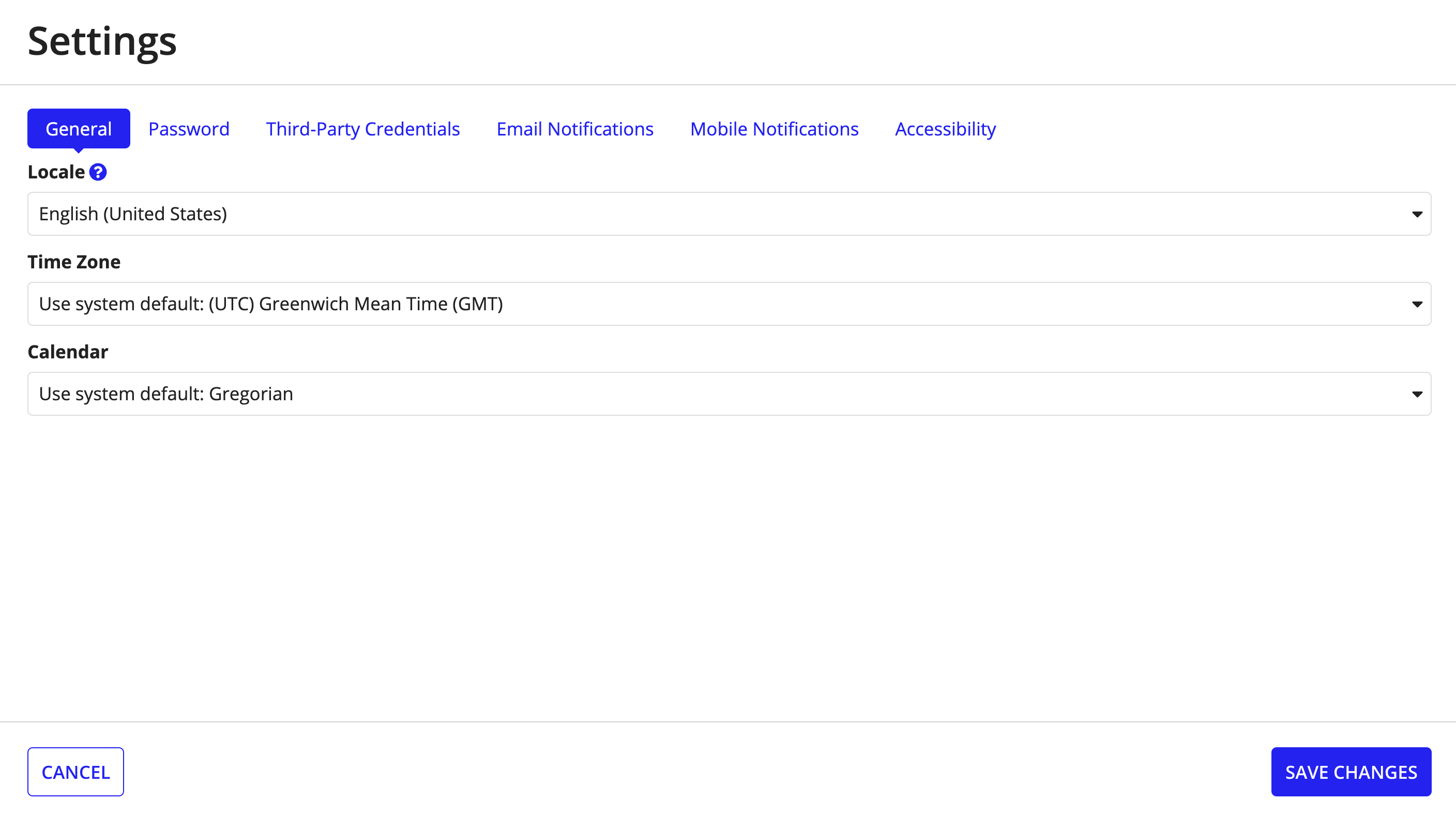
Task: Click the Save Changes button
Action: click(1351, 771)
